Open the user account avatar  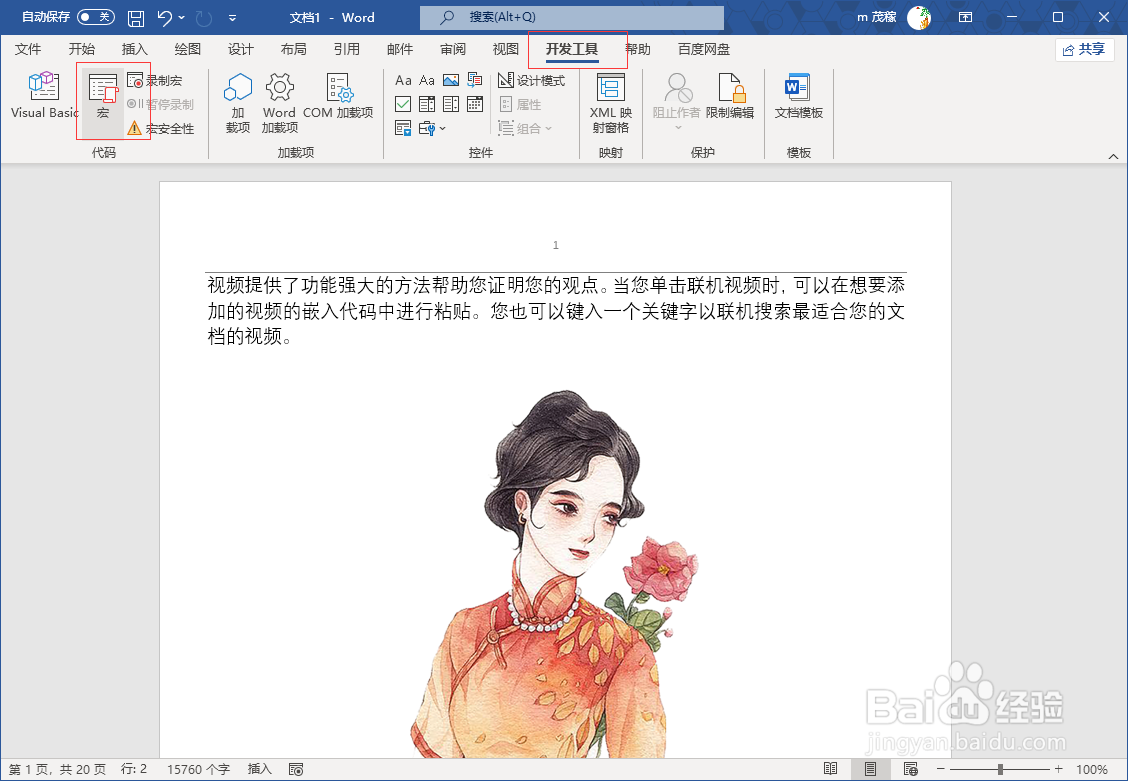(x=919, y=17)
